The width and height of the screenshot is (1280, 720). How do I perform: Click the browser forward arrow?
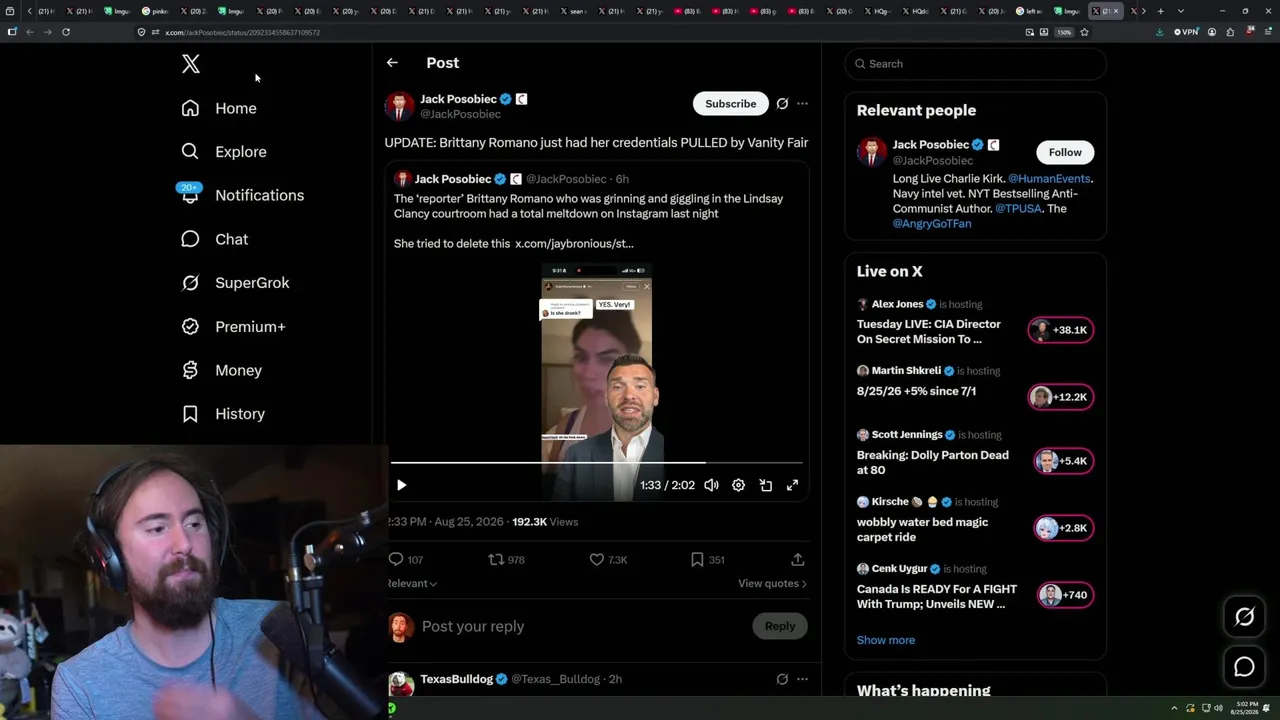[47, 32]
